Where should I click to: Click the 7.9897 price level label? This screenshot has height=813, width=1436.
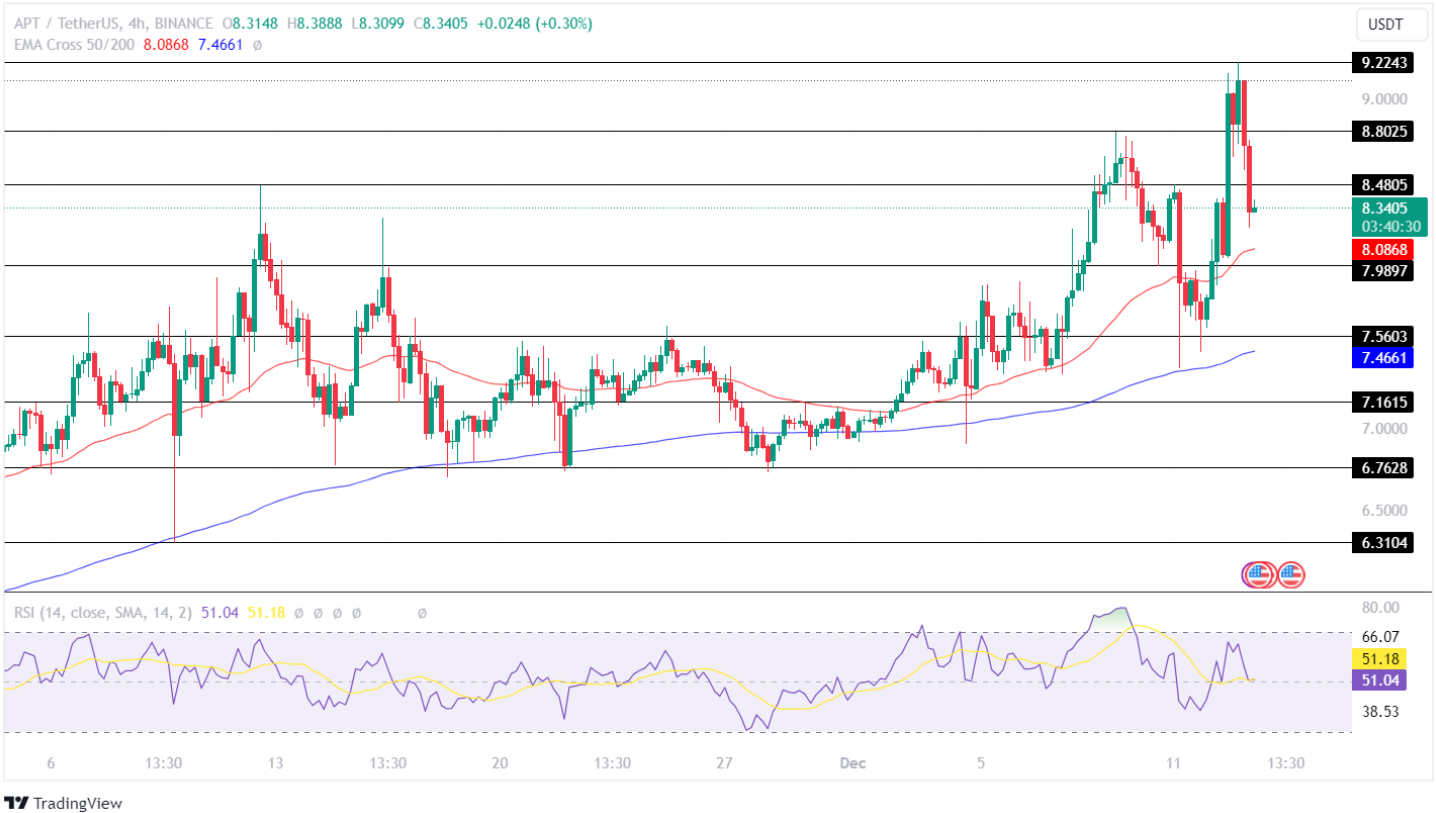pos(1385,270)
